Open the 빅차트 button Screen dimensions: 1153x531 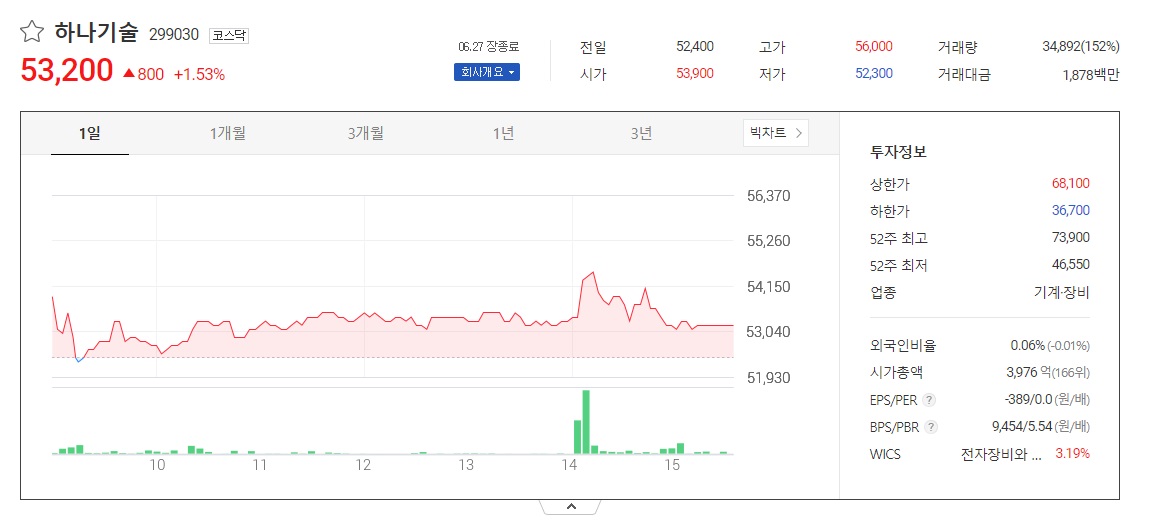point(776,133)
